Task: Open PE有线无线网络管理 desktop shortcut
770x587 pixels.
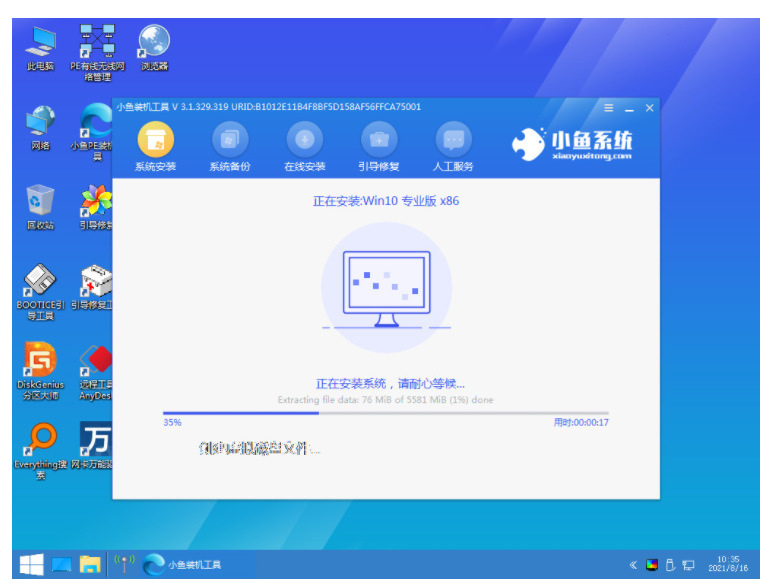Action: pos(97,53)
